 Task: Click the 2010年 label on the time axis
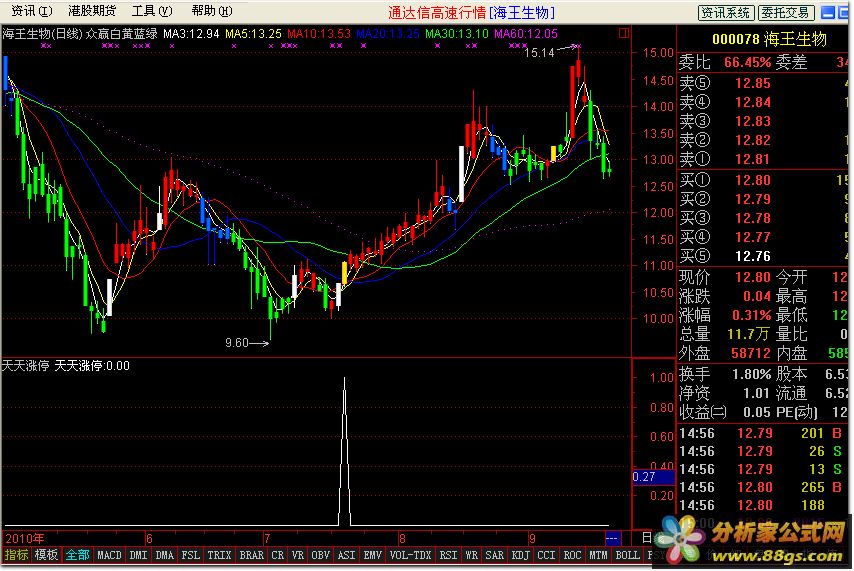point(25,538)
